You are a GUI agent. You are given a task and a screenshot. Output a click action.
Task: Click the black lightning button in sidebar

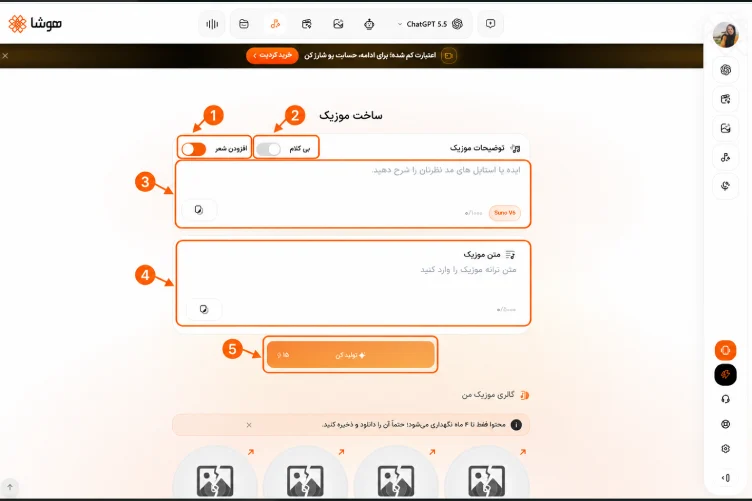click(x=725, y=374)
